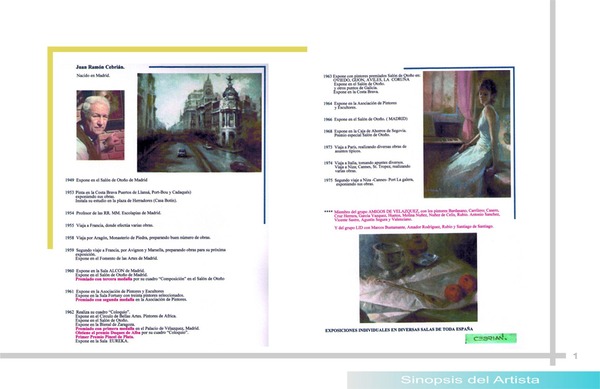
Task: Click the page number 1
Action: click(x=575, y=356)
